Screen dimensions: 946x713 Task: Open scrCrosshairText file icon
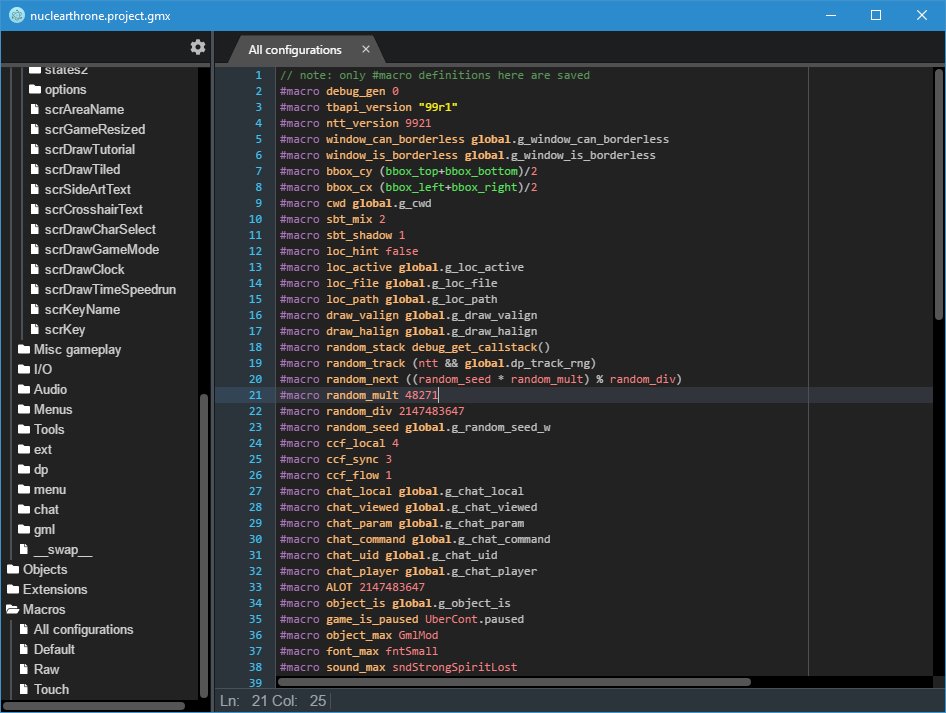tap(35, 209)
